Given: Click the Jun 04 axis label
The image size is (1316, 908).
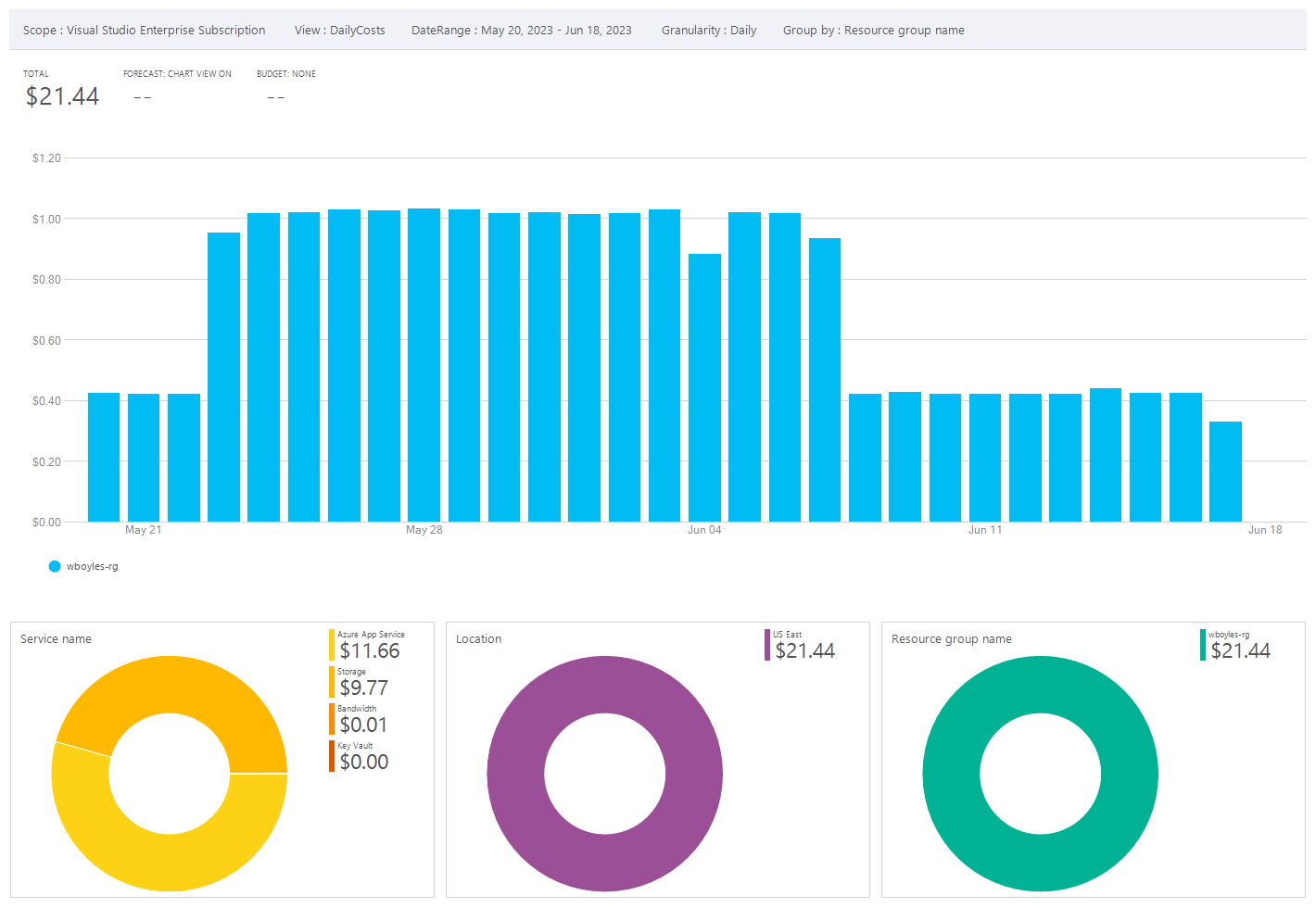Looking at the screenshot, I should click(704, 530).
